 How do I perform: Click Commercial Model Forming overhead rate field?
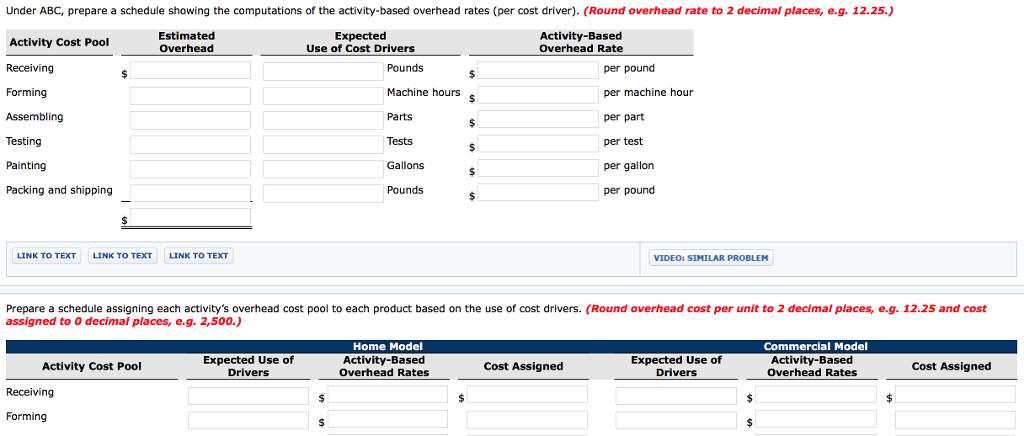[x=816, y=419]
